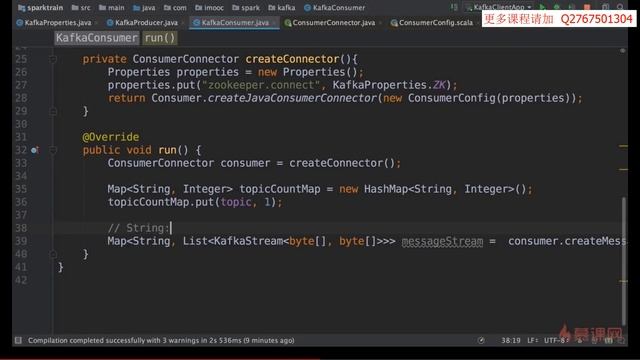Click the kafka package breadcrumb

click(x=282, y=7)
